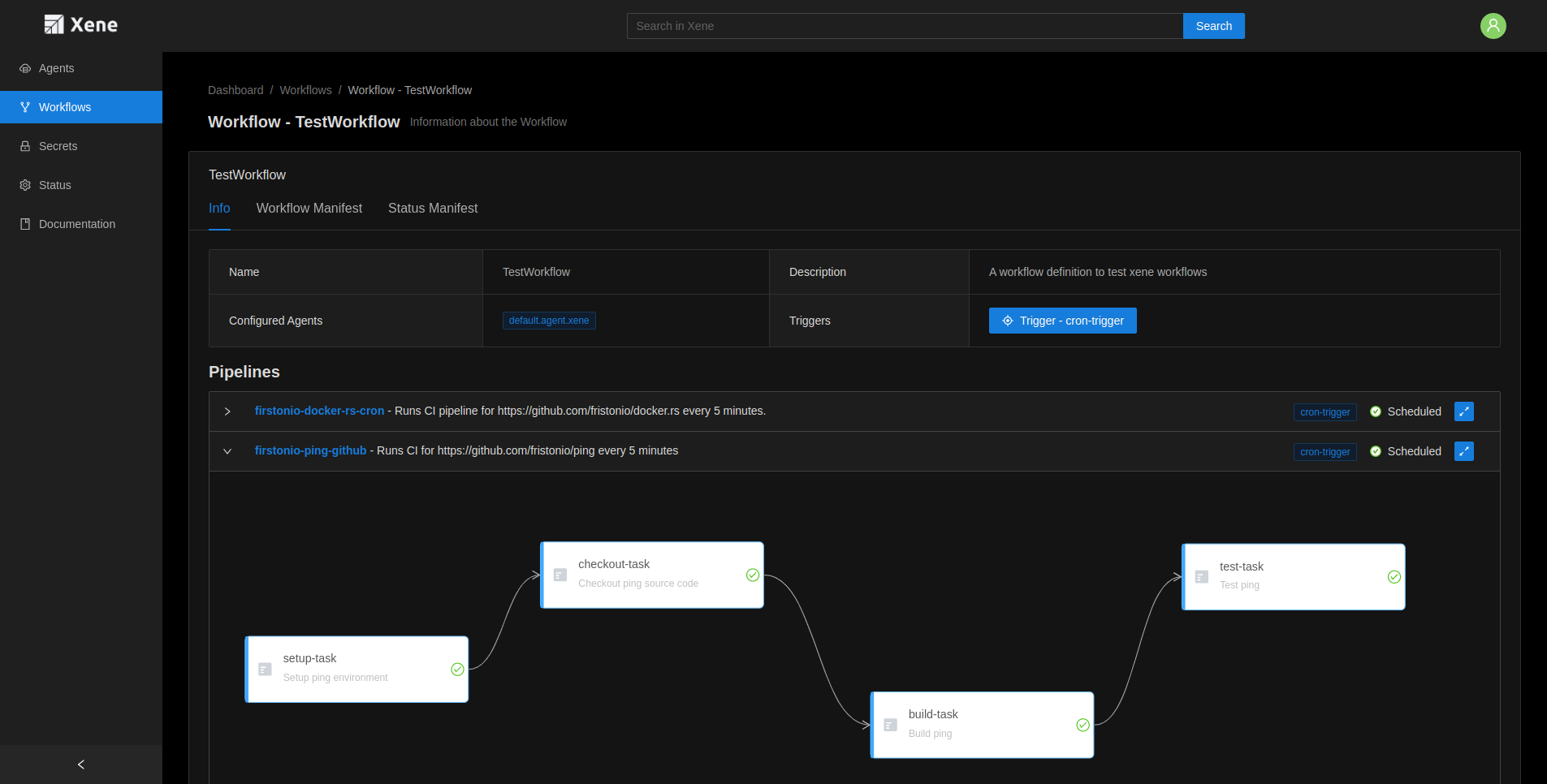Select Workflows in sidebar
1547x784 pixels.
point(81,107)
